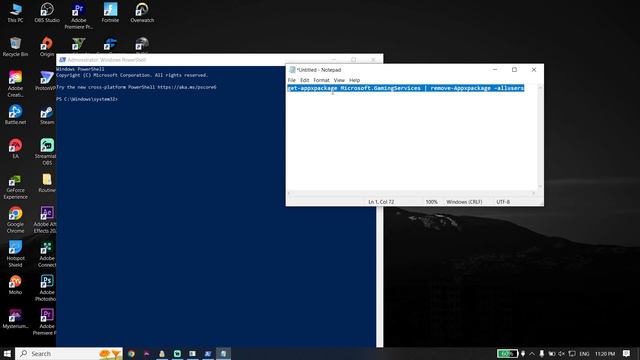The width and height of the screenshot is (640, 360).
Task: Click the Notepad icon in the taskbar
Action: coord(223,353)
